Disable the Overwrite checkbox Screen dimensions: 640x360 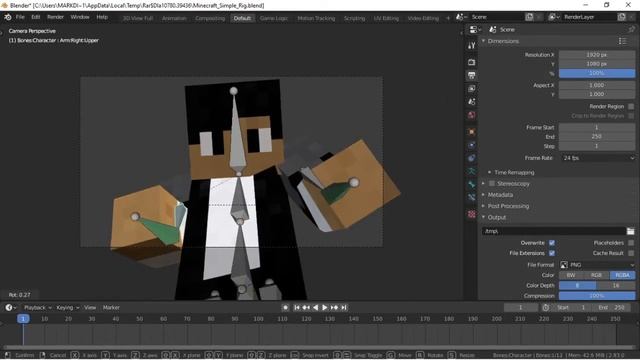(552, 243)
